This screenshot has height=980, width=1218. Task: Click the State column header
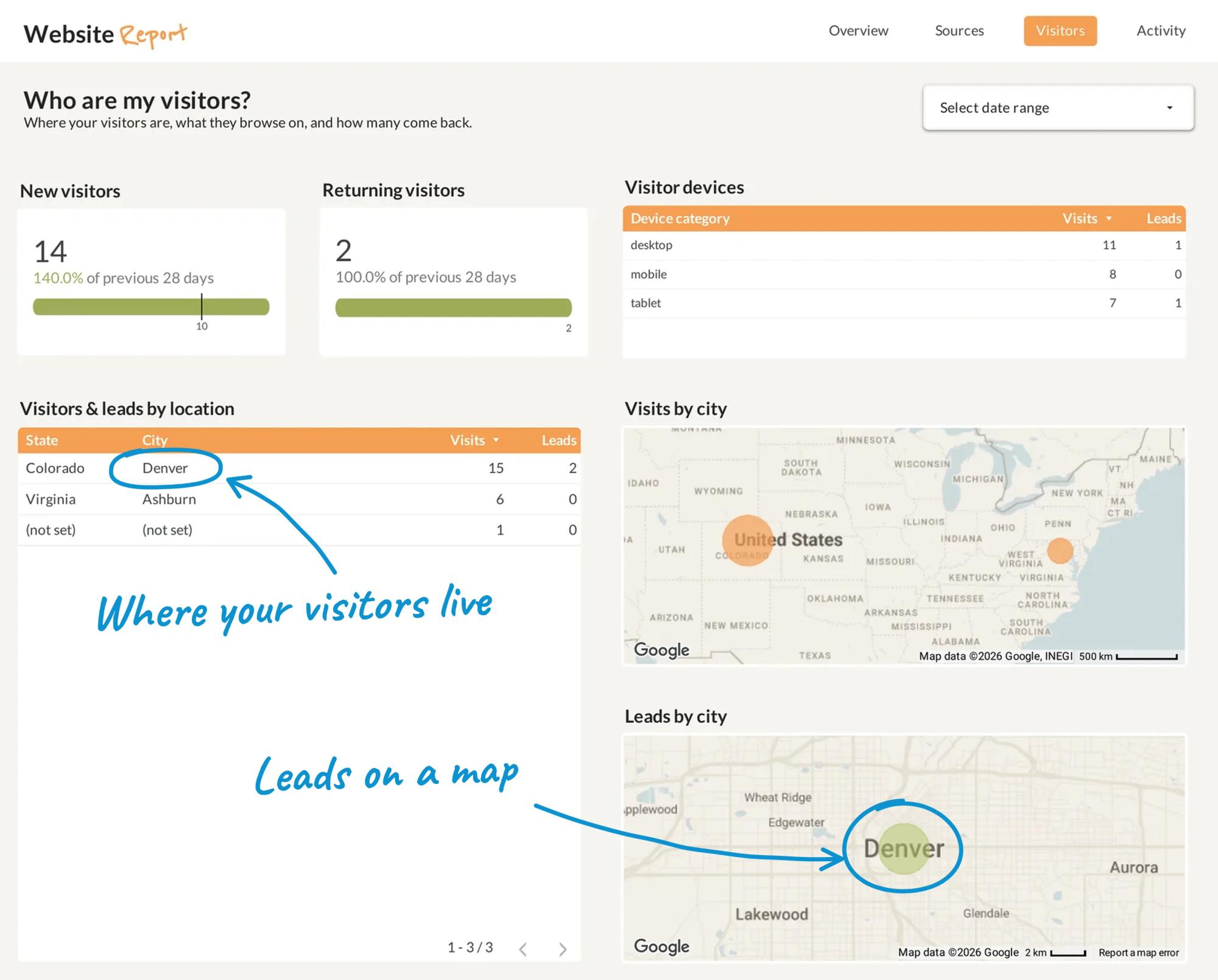[x=41, y=440]
